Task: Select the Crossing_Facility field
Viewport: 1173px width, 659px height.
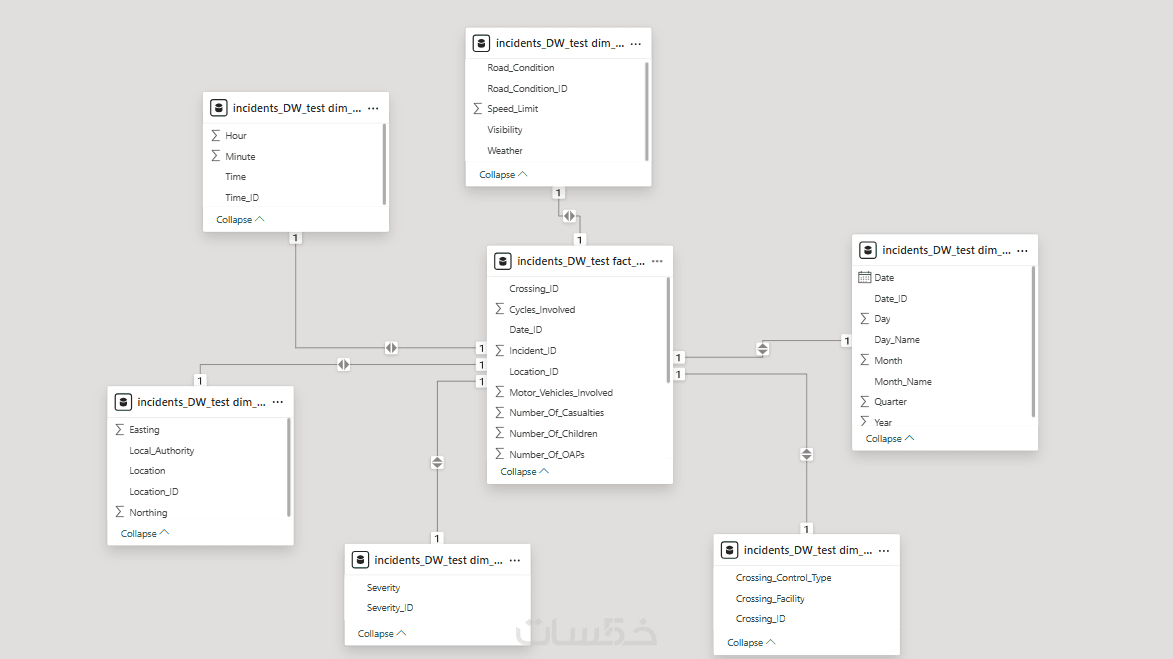Action: pos(769,599)
